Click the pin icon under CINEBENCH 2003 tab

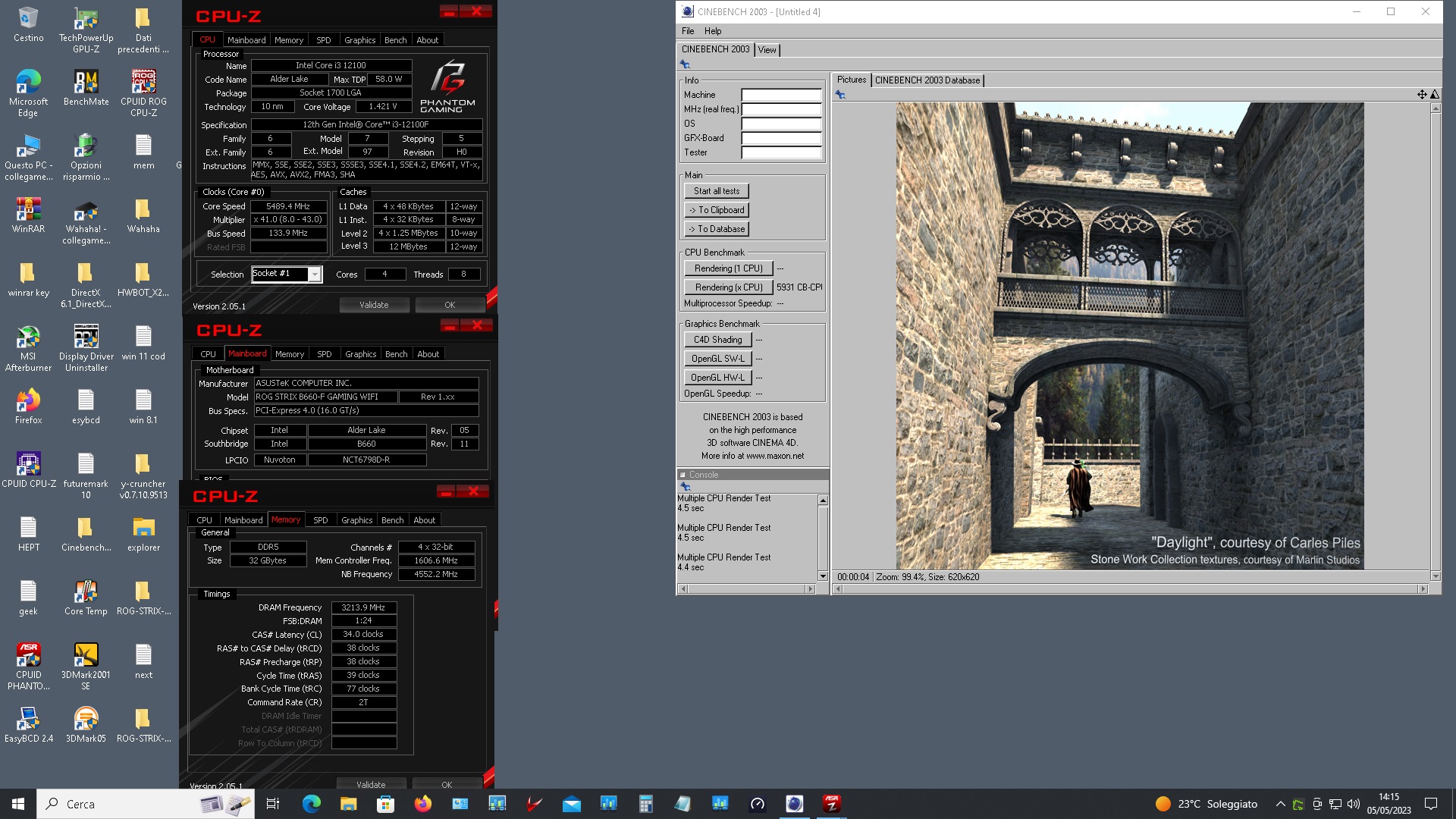point(686,64)
